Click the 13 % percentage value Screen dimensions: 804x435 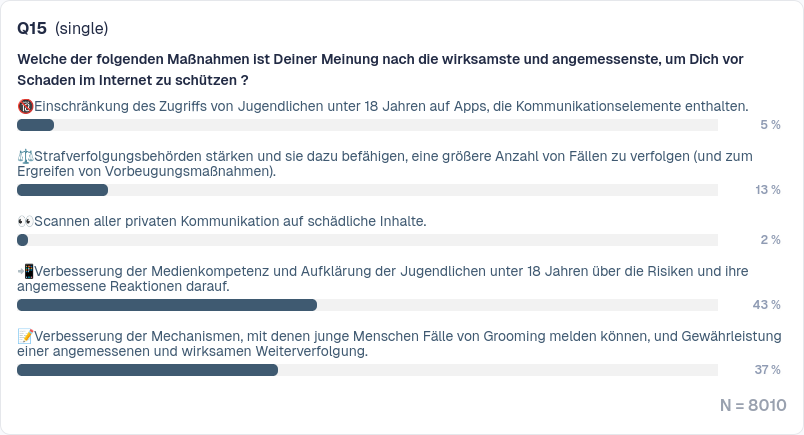pyautogui.click(x=768, y=190)
